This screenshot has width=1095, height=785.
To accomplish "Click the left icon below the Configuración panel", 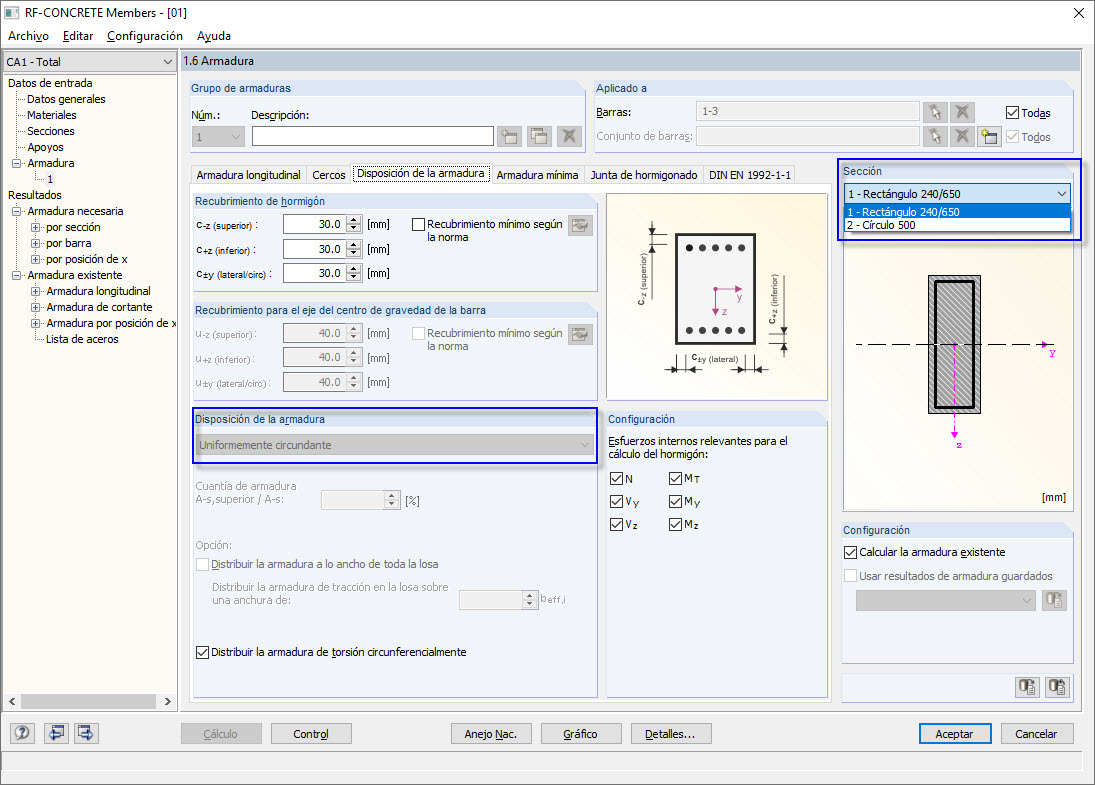I will point(1027,687).
